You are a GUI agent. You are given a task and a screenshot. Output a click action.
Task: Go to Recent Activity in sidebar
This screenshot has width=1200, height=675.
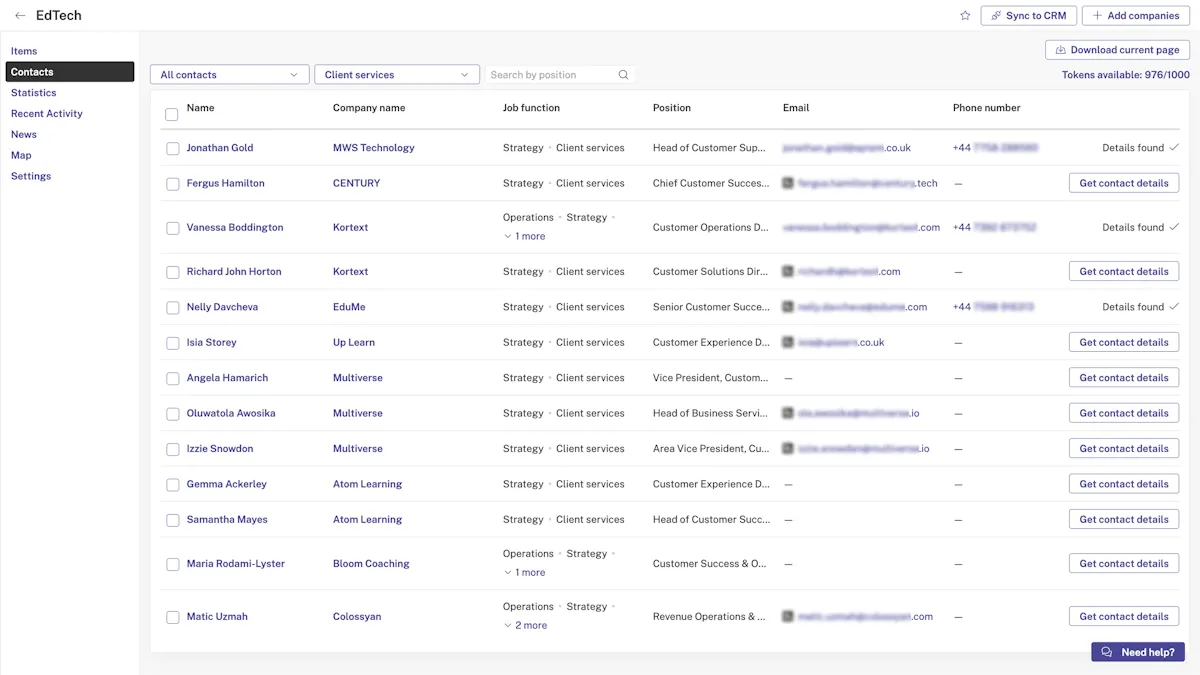[47, 114]
